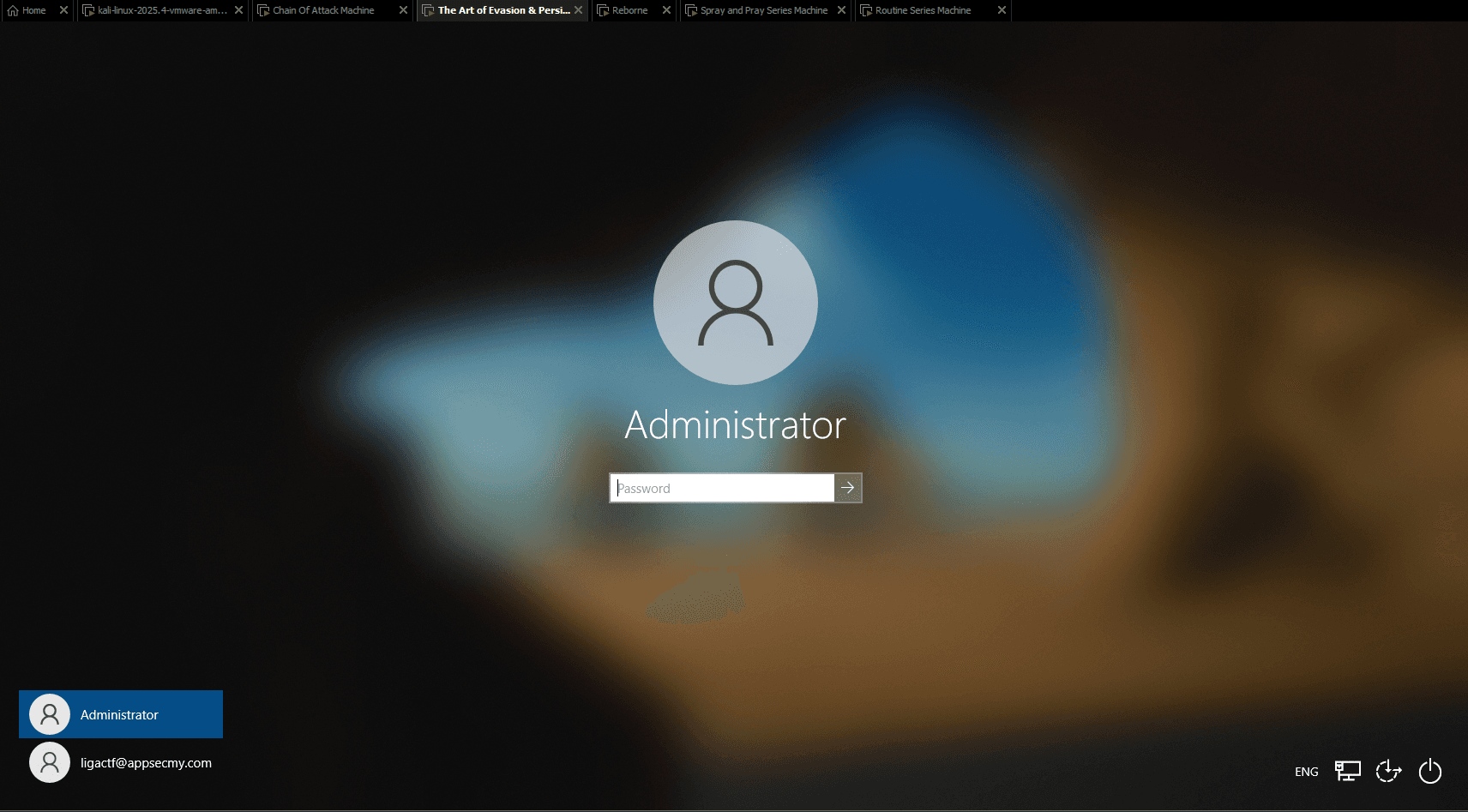This screenshot has height=812, width=1468.
Task: Open the Ease of Access icon
Action: click(1388, 772)
